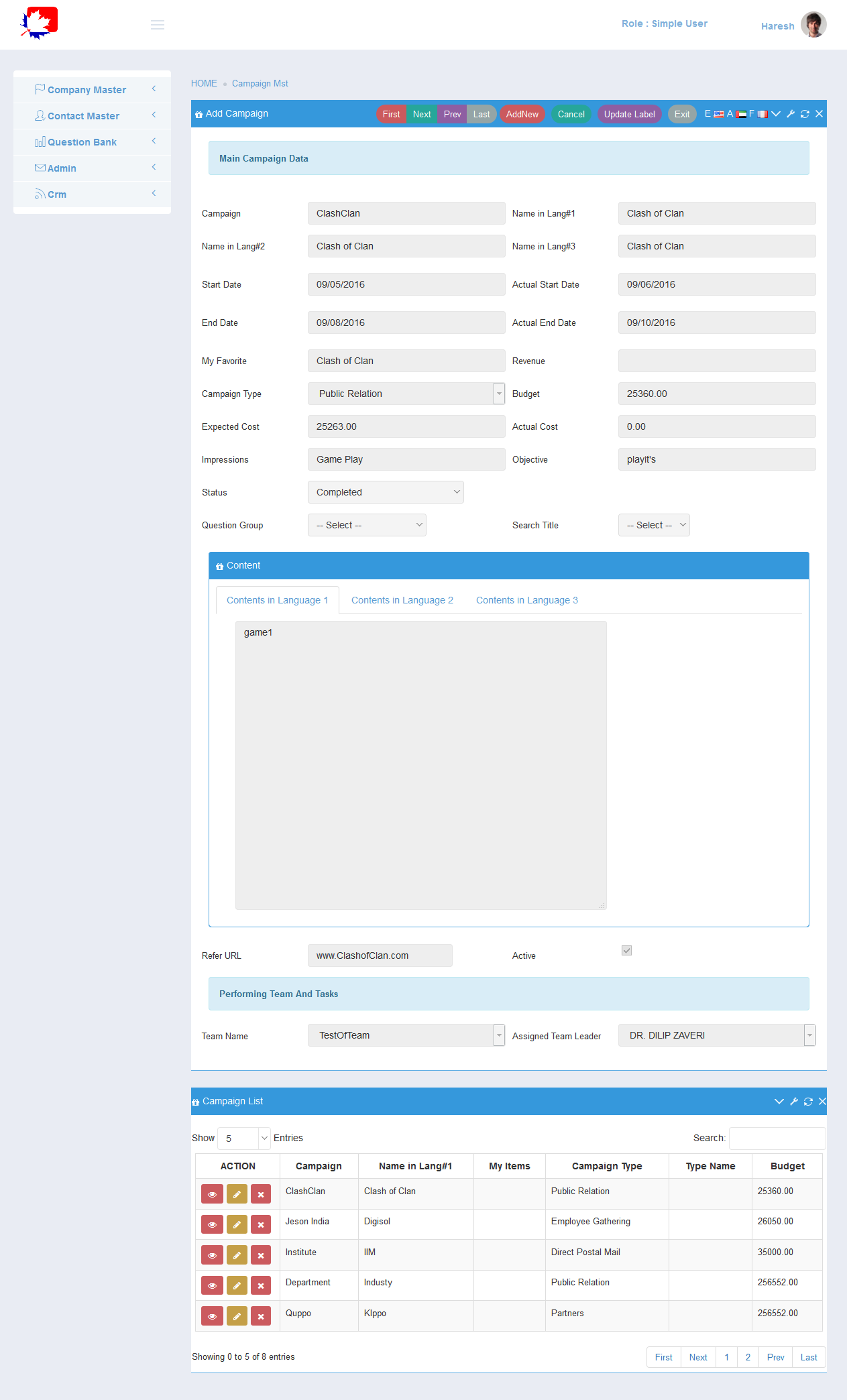
Task: Click the First record button
Action: coord(391,114)
